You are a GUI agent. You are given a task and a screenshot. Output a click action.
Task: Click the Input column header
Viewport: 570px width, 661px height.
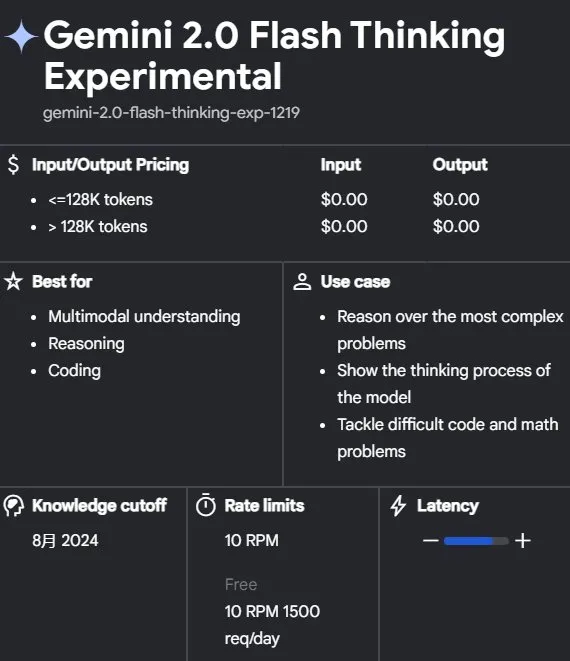coord(341,164)
